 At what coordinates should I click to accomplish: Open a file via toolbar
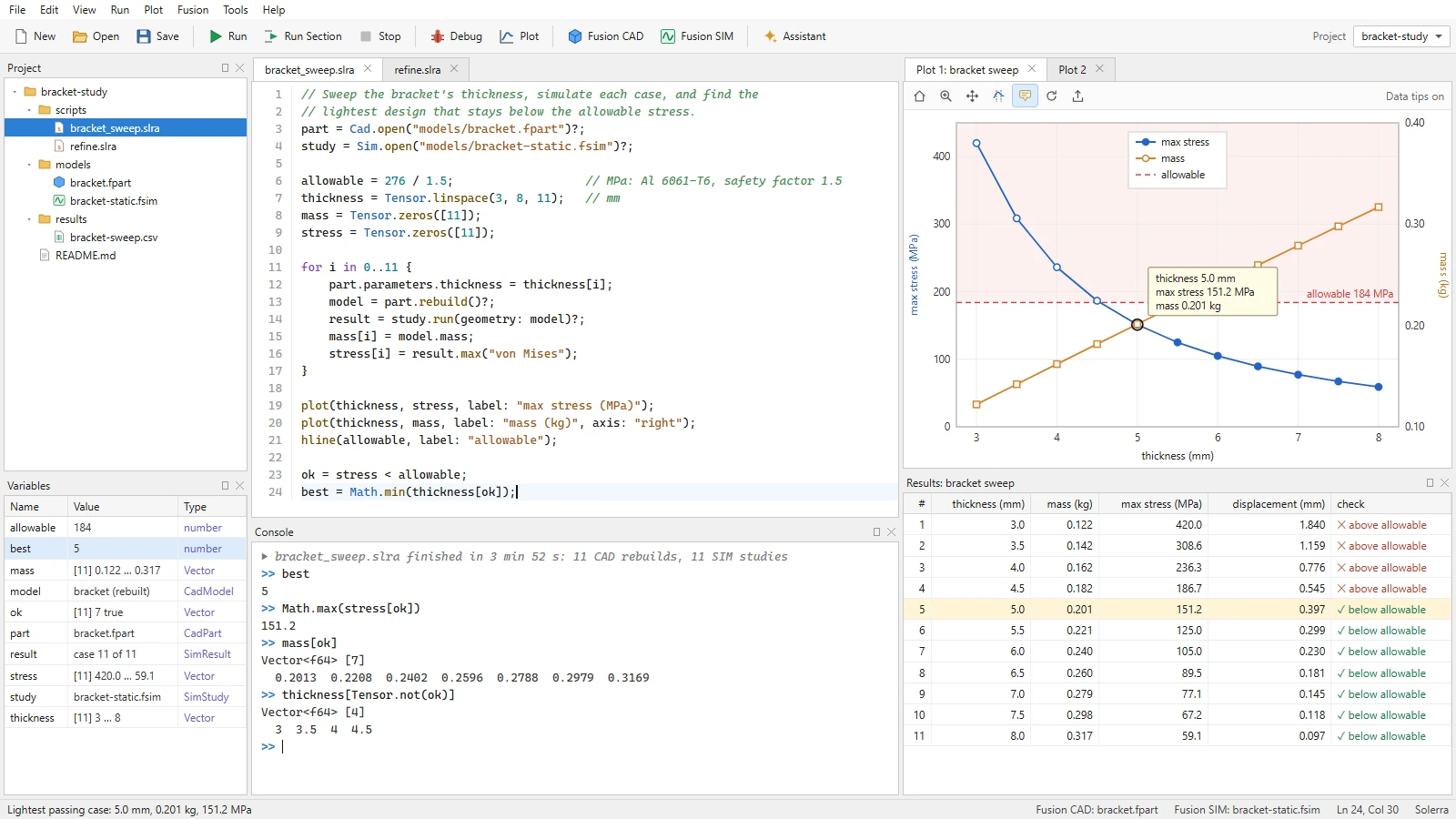click(x=96, y=36)
